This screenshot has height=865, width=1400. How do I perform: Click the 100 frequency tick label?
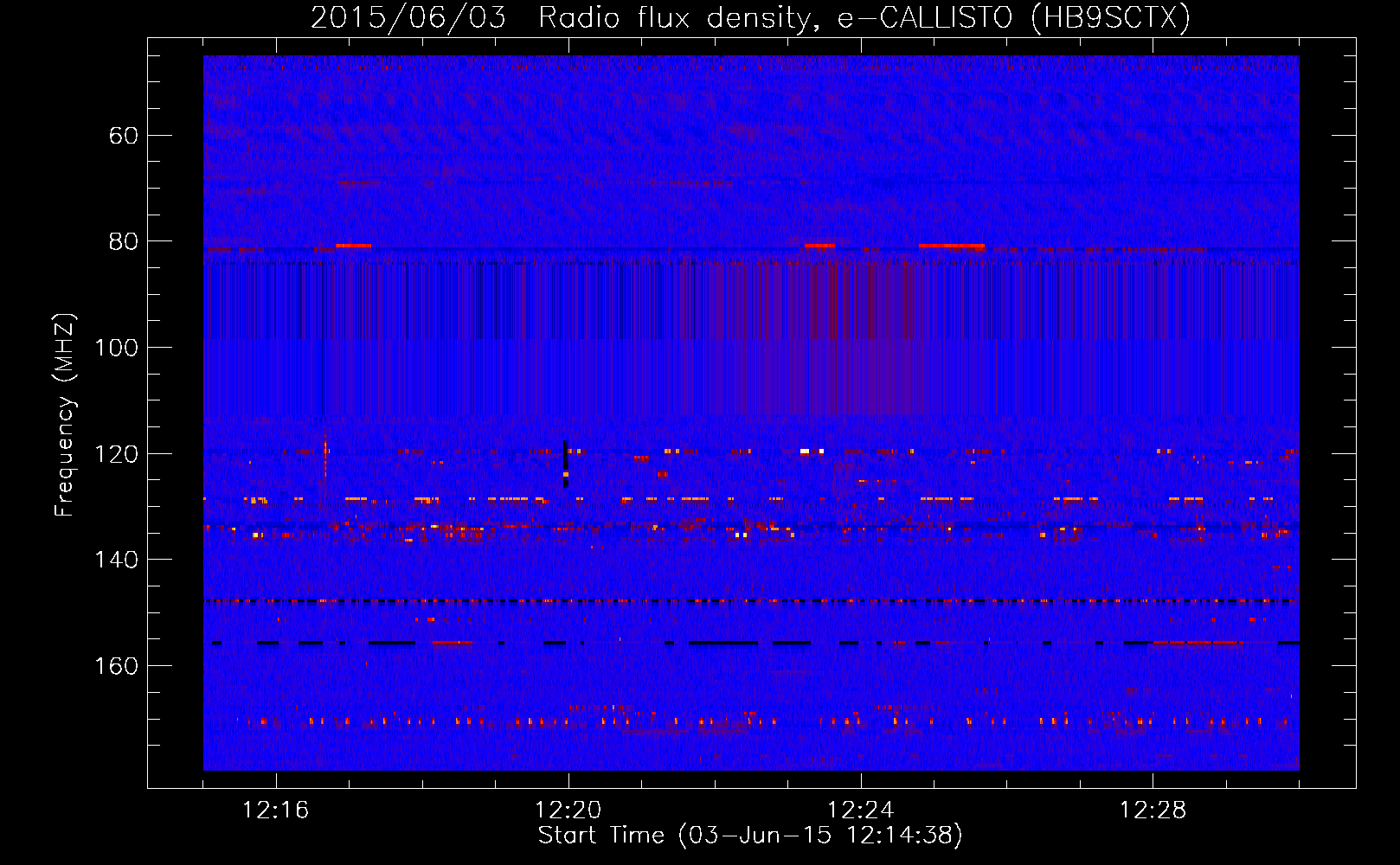pos(117,348)
